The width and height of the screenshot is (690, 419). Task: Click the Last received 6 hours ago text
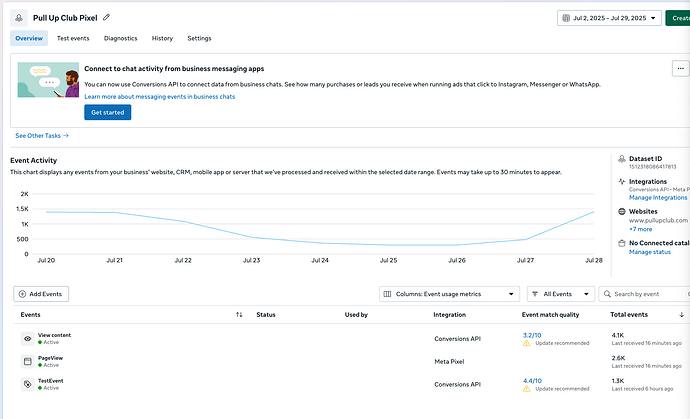tap(642, 389)
